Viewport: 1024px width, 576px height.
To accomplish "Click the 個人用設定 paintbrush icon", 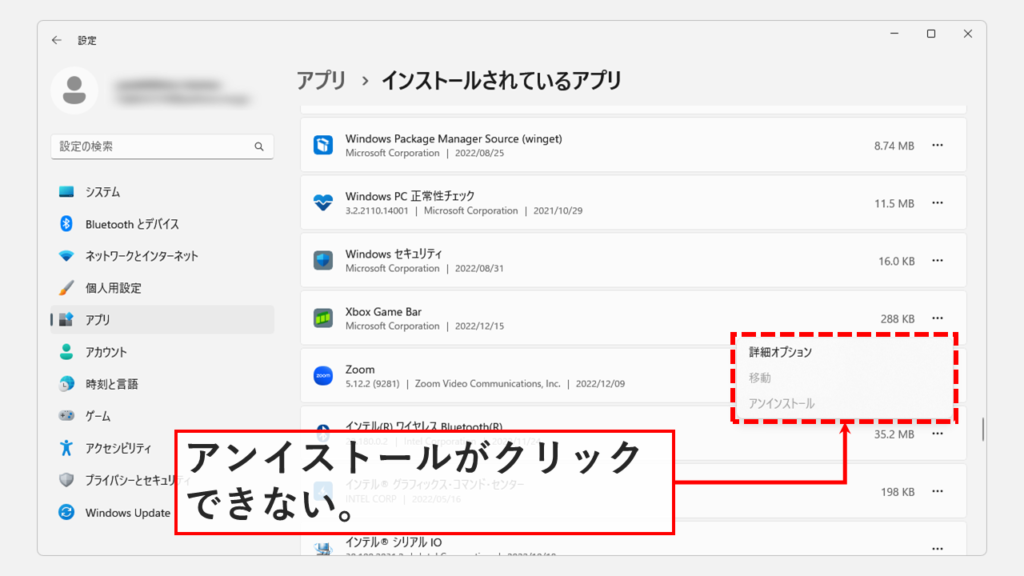I will pos(66,288).
